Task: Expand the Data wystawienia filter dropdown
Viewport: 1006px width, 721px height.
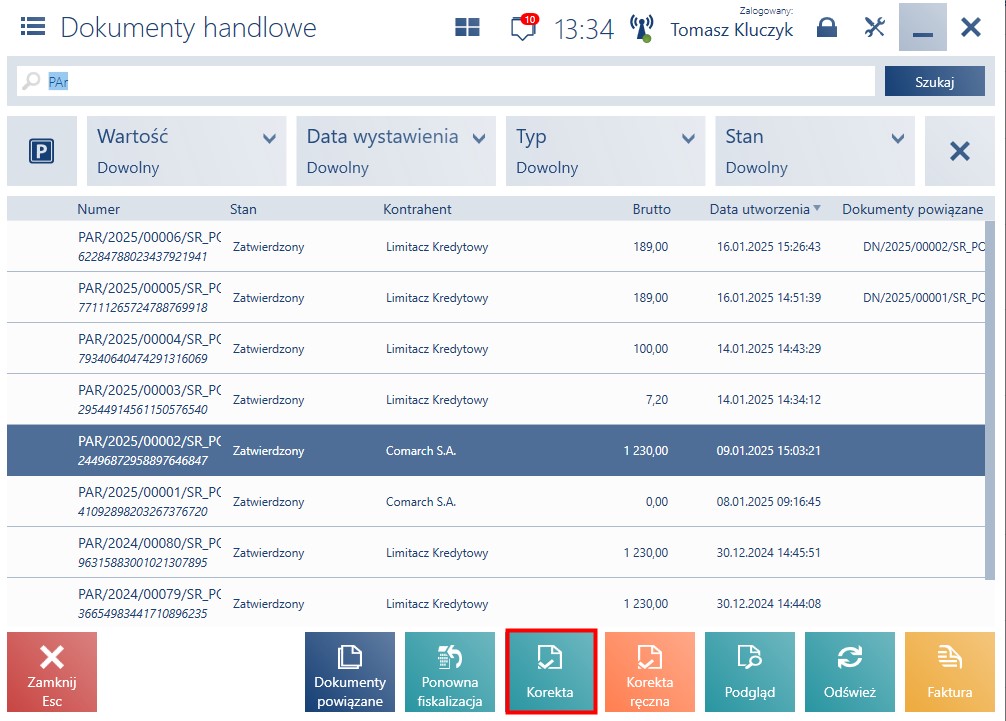Action: pos(396,151)
